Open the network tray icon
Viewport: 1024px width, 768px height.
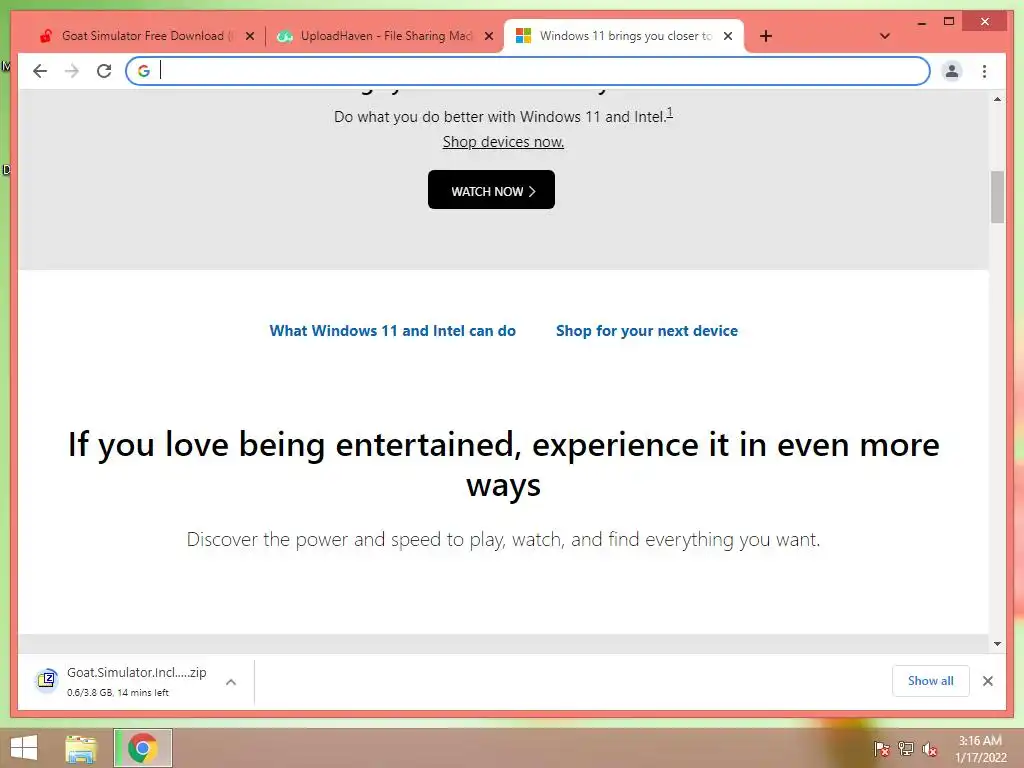click(x=906, y=748)
